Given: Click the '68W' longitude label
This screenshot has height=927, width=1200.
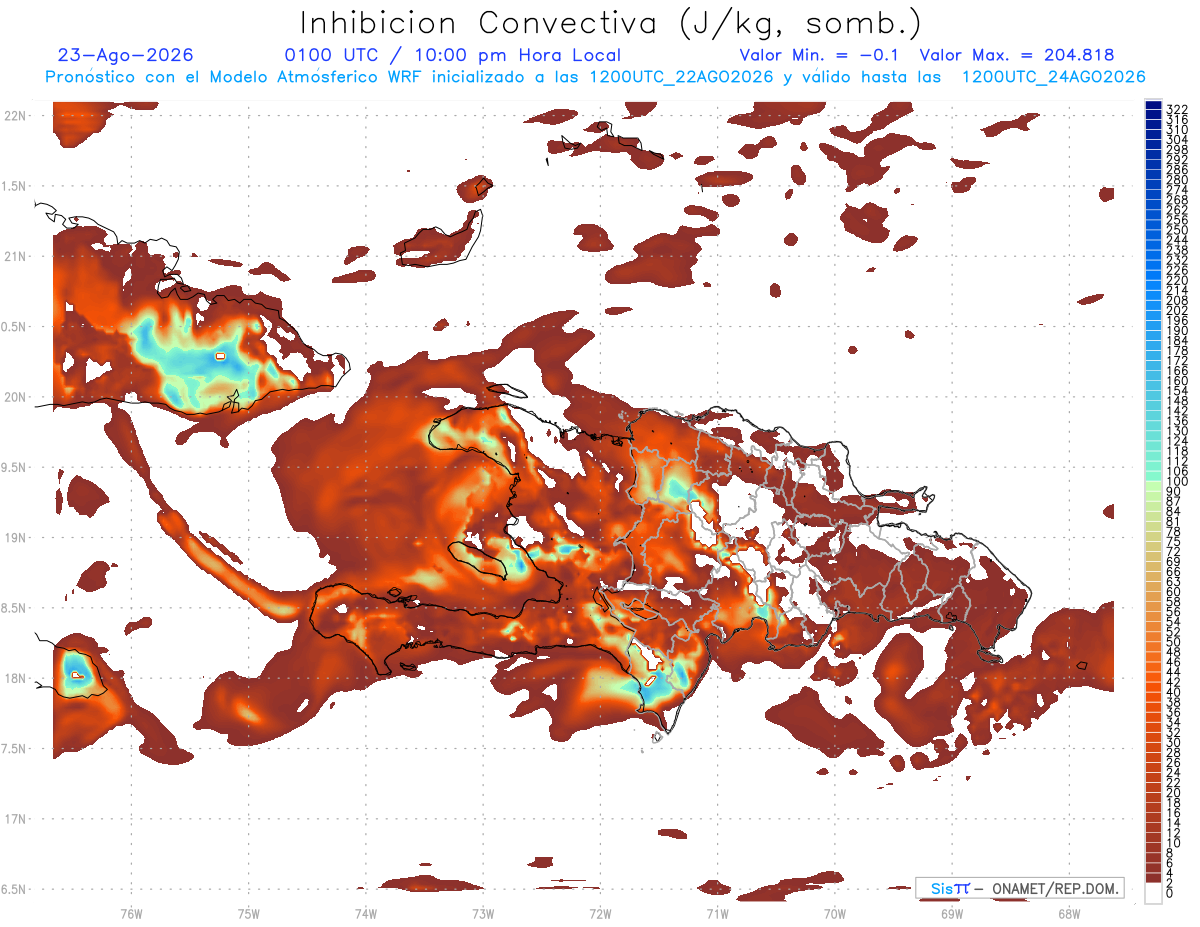Looking at the screenshot, I should coord(1069,913).
